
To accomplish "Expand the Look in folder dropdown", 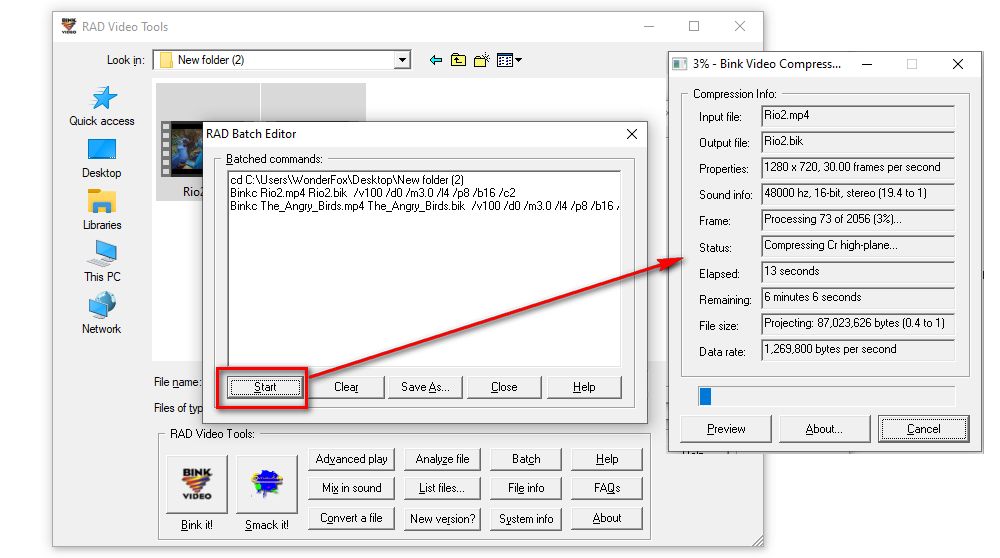I will 402,60.
